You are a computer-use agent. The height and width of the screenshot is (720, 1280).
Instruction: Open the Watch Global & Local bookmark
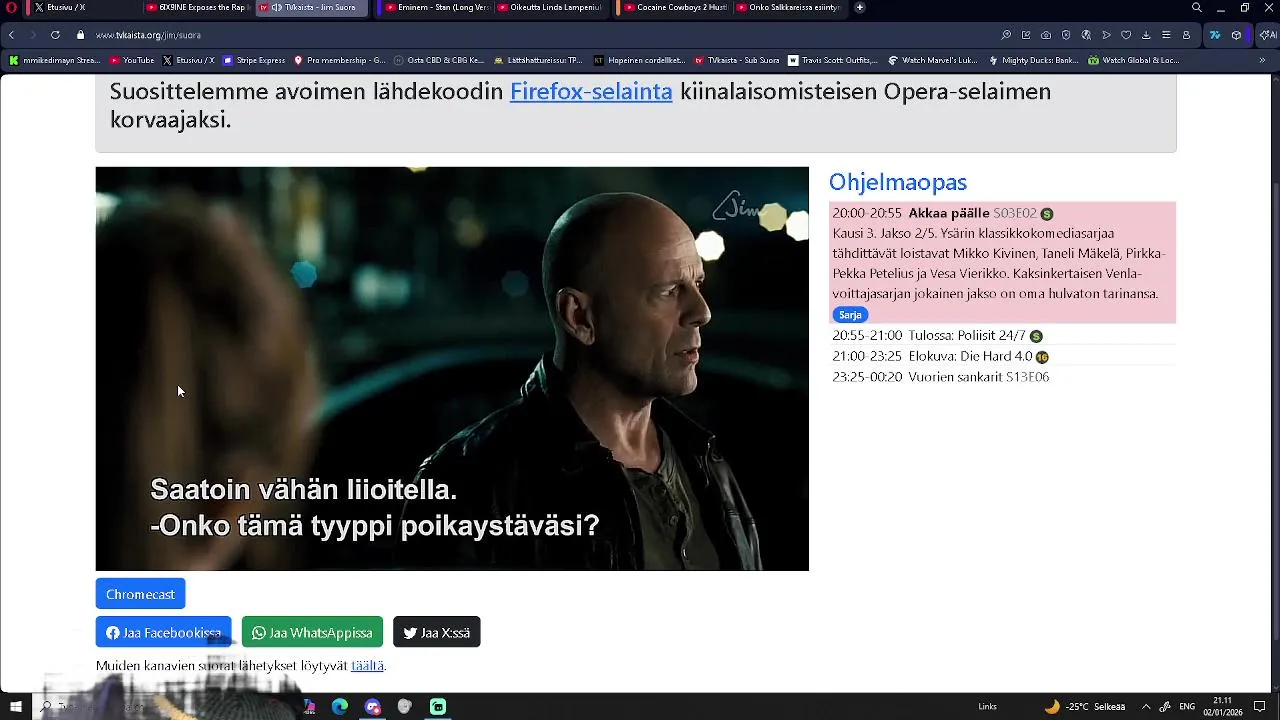pos(1134,60)
